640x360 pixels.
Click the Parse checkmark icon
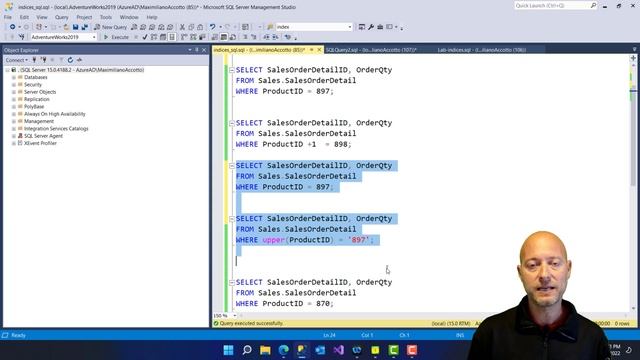point(144,37)
